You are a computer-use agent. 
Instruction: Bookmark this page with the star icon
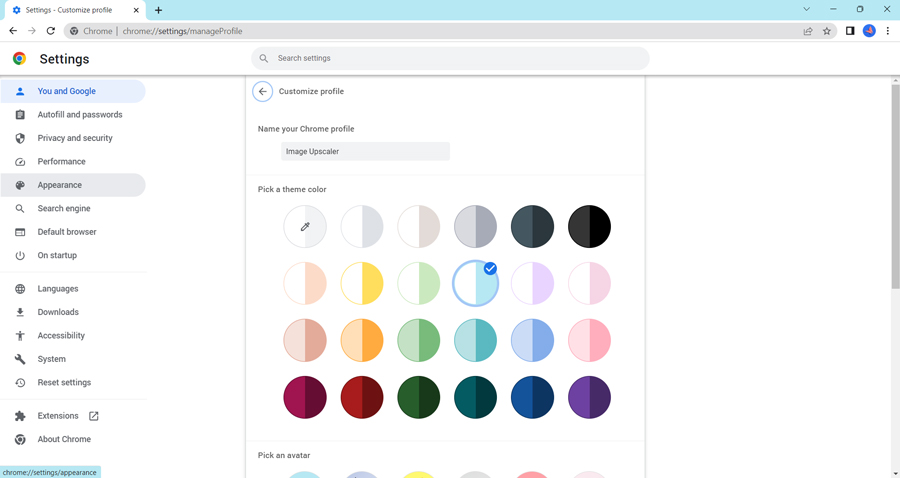tap(827, 31)
